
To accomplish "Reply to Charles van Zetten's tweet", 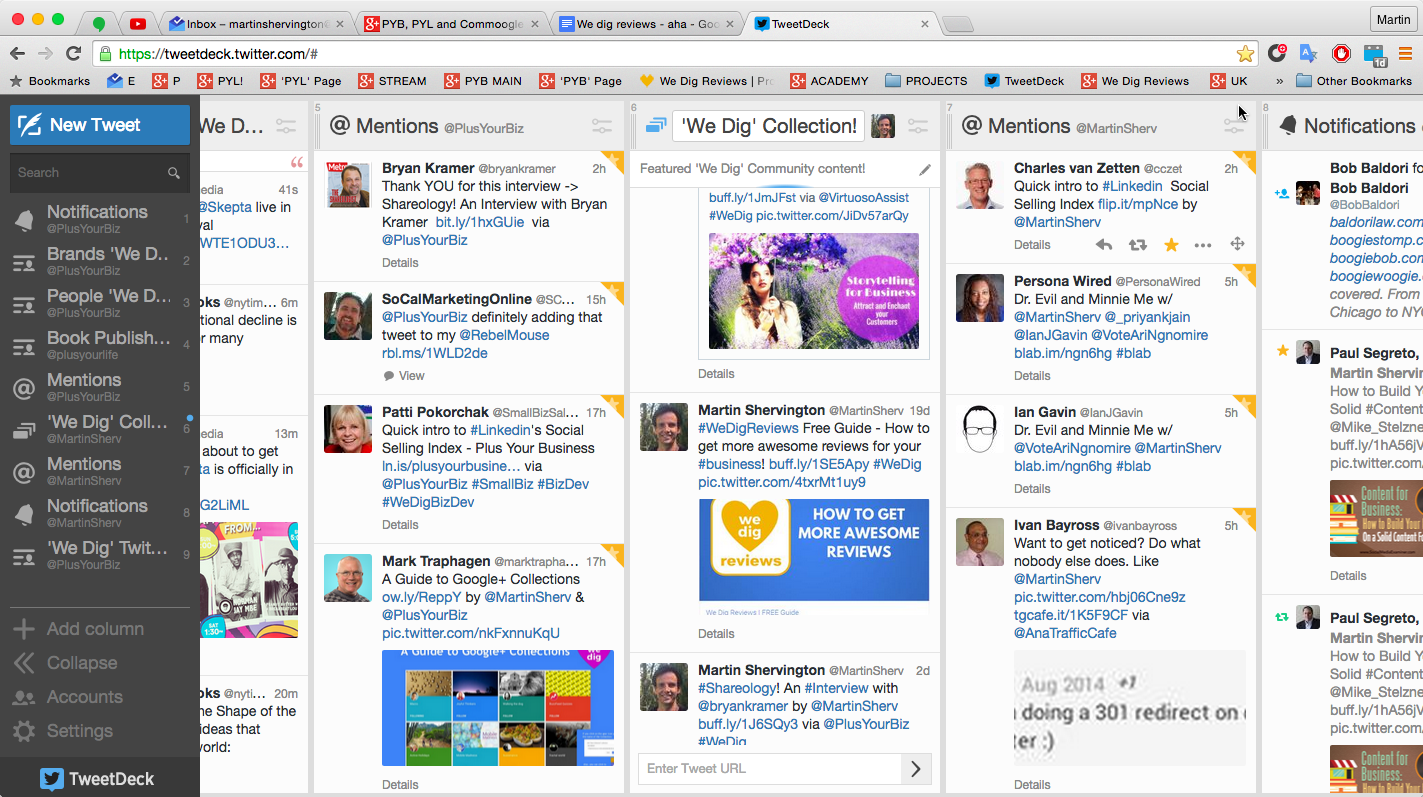I will (x=1104, y=244).
